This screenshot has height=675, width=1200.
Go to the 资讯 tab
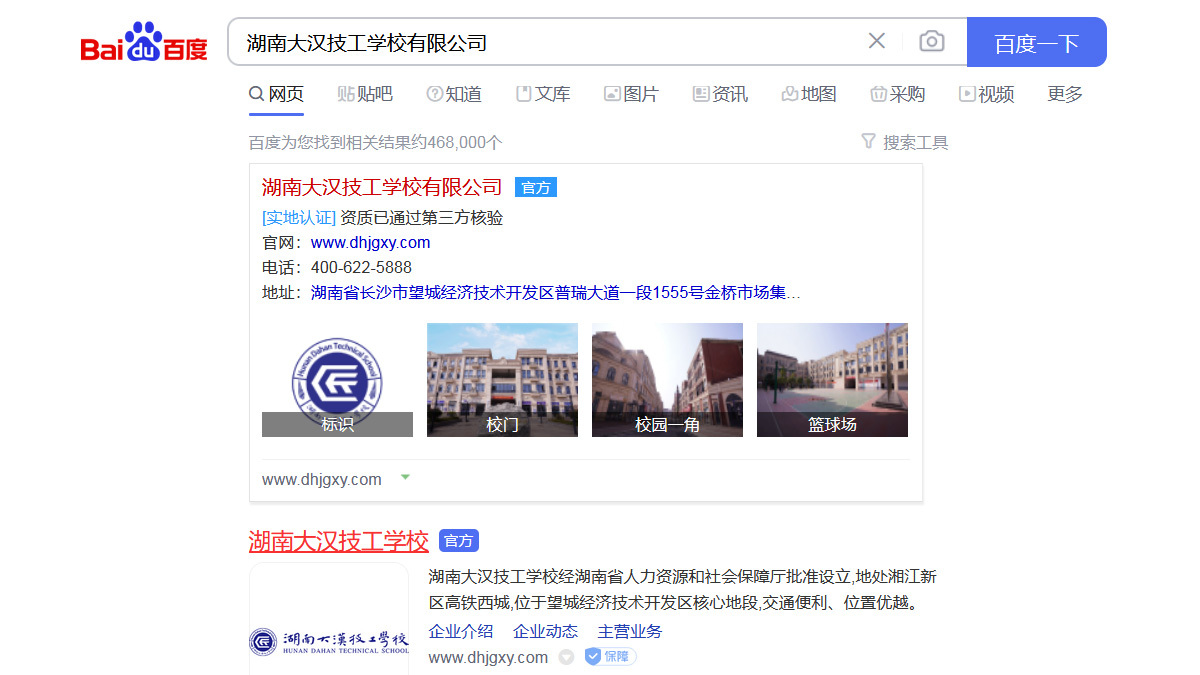[720, 94]
